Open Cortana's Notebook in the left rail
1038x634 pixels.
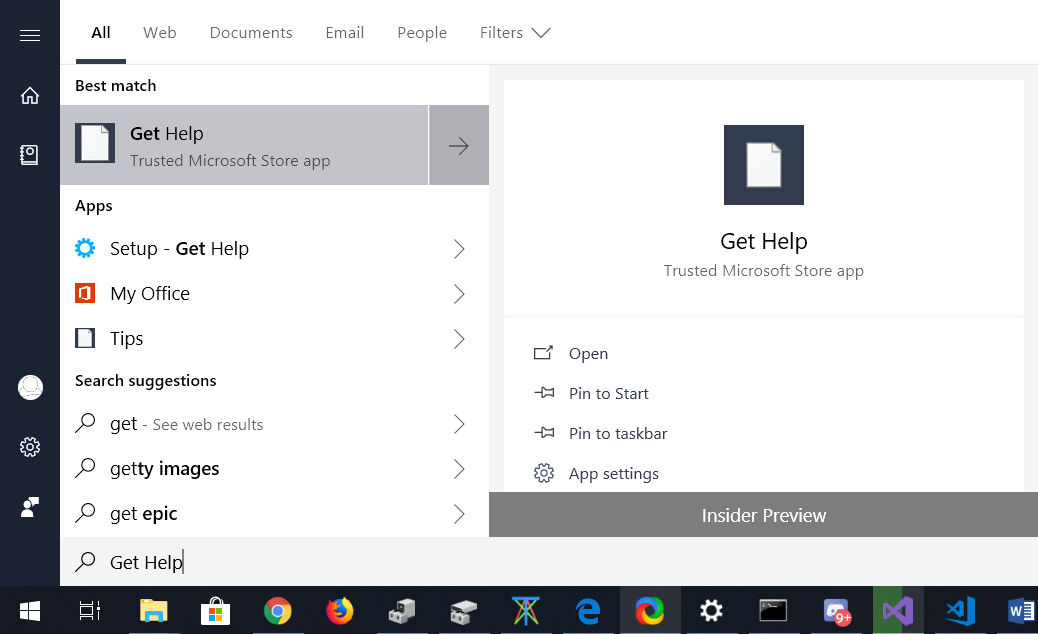29,154
